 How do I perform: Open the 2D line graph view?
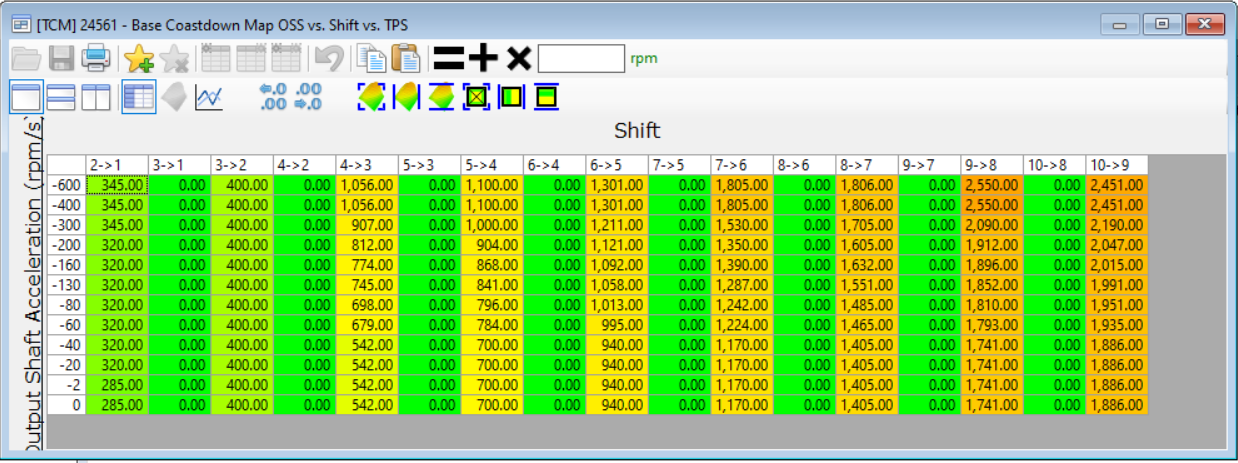pos(209,98)
